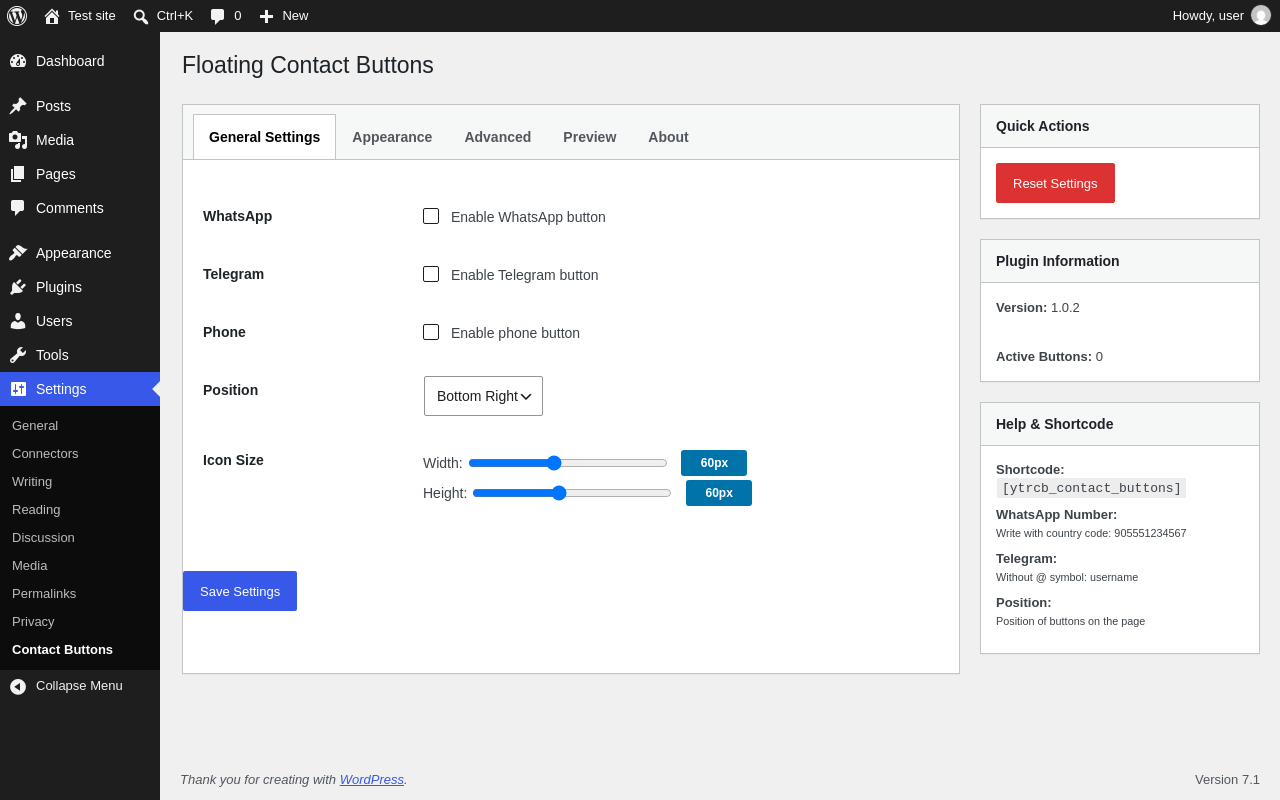Click the Save Settings button
The width and height of the screenshot is (1280, 800).
(240, 591)
